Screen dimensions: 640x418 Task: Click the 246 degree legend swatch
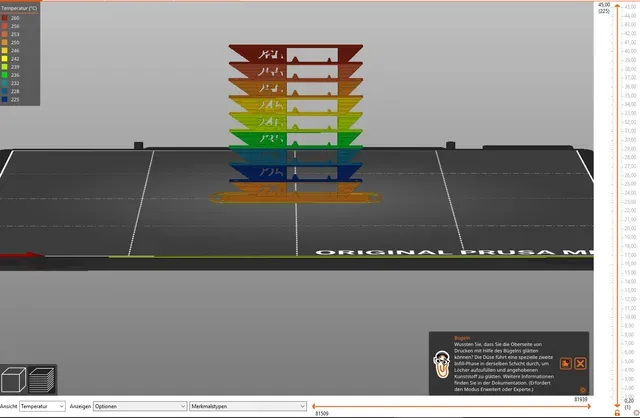click(x=4, y=51)
